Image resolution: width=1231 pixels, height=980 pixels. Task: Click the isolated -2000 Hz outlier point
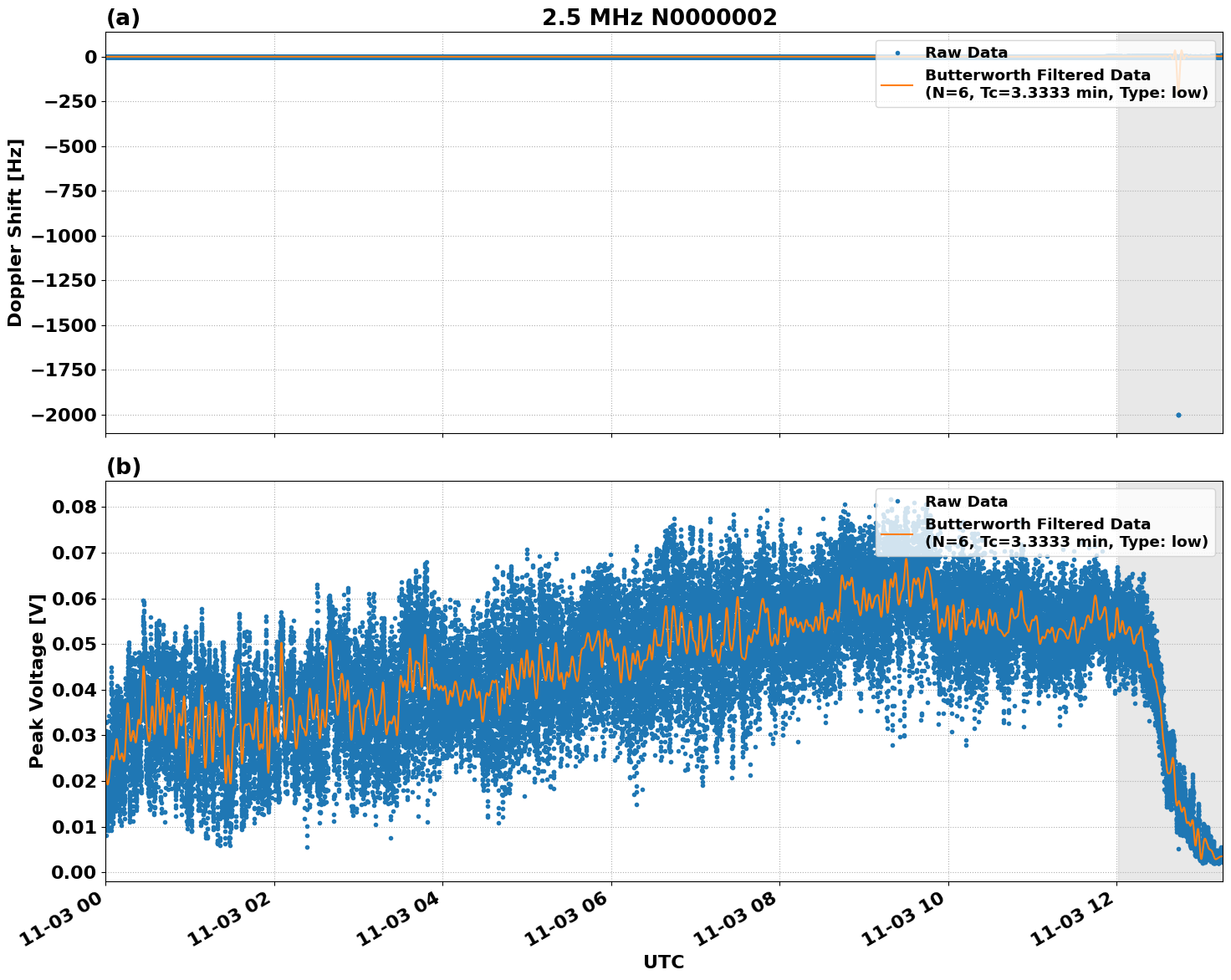pyautogui.click(x=1178, y=414)
